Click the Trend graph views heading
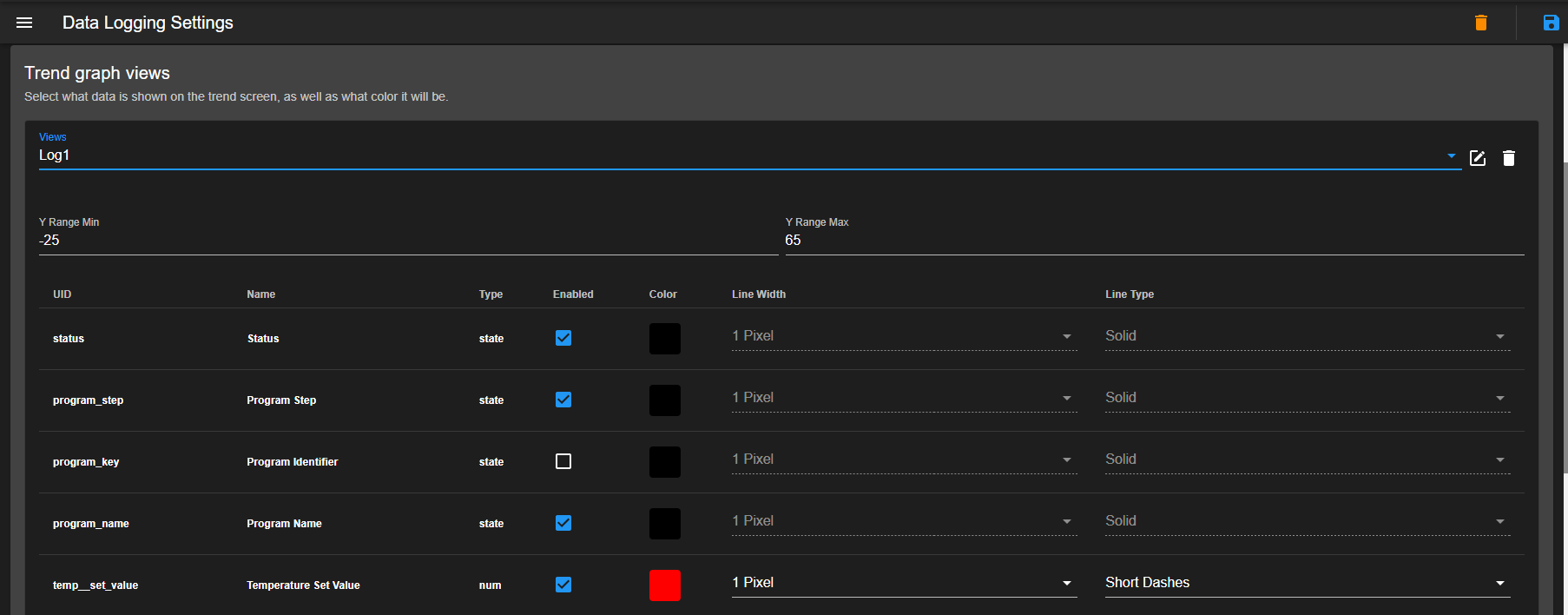This screenshot has width=1568, height=615. pyautogui.click(x=97, y=73)
